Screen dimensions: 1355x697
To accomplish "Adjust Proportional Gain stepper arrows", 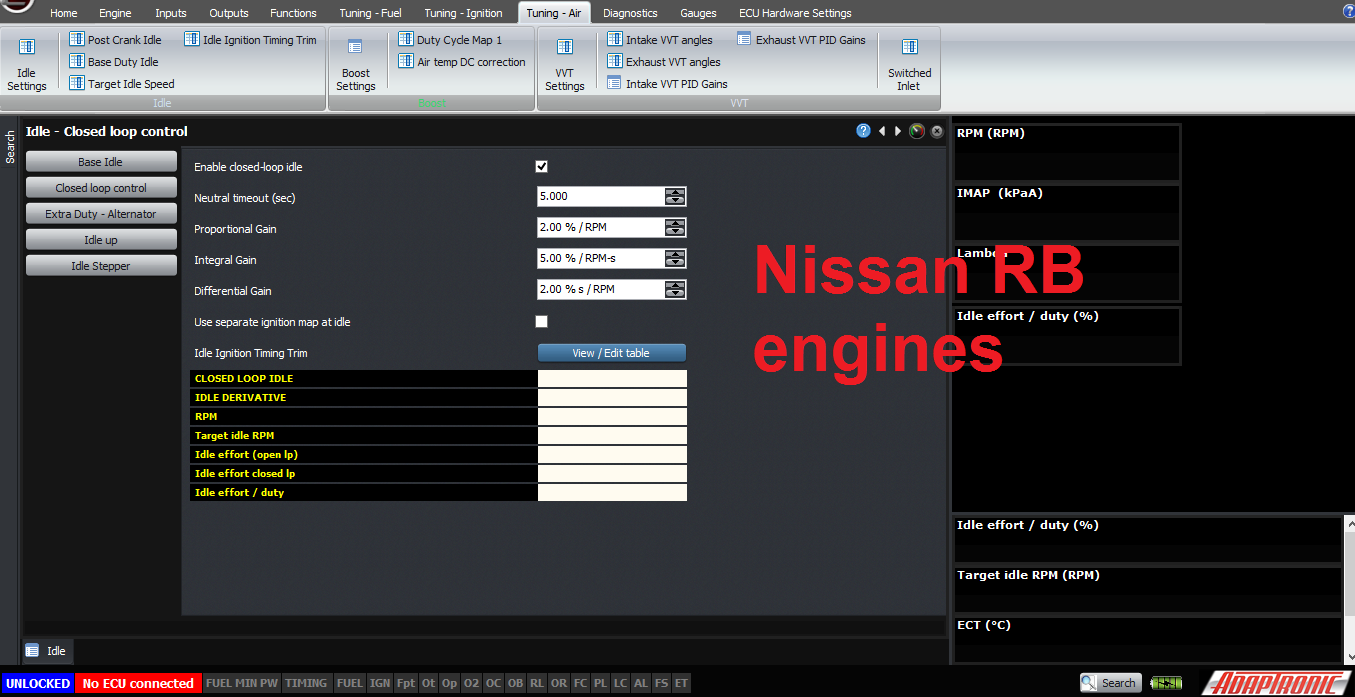I will tap(676, 228).
